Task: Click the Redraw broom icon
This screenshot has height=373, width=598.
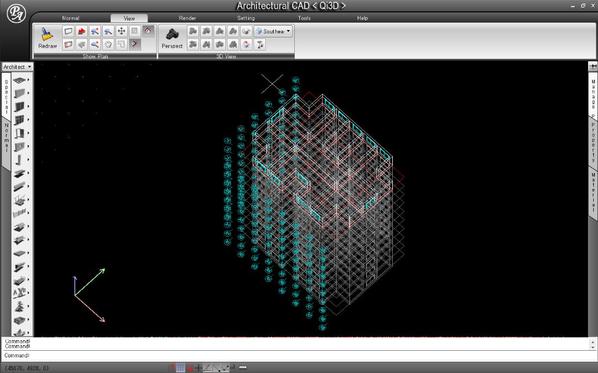Action: pyautogui.click(x=47, y=38)
